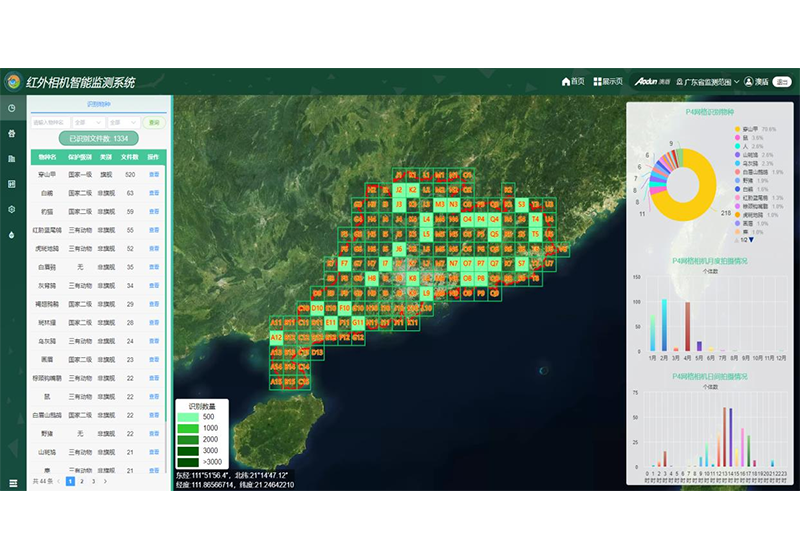Click 查看 link for 穿山甲 row
This screenshot has height=560, width=800.
point(154,174)
